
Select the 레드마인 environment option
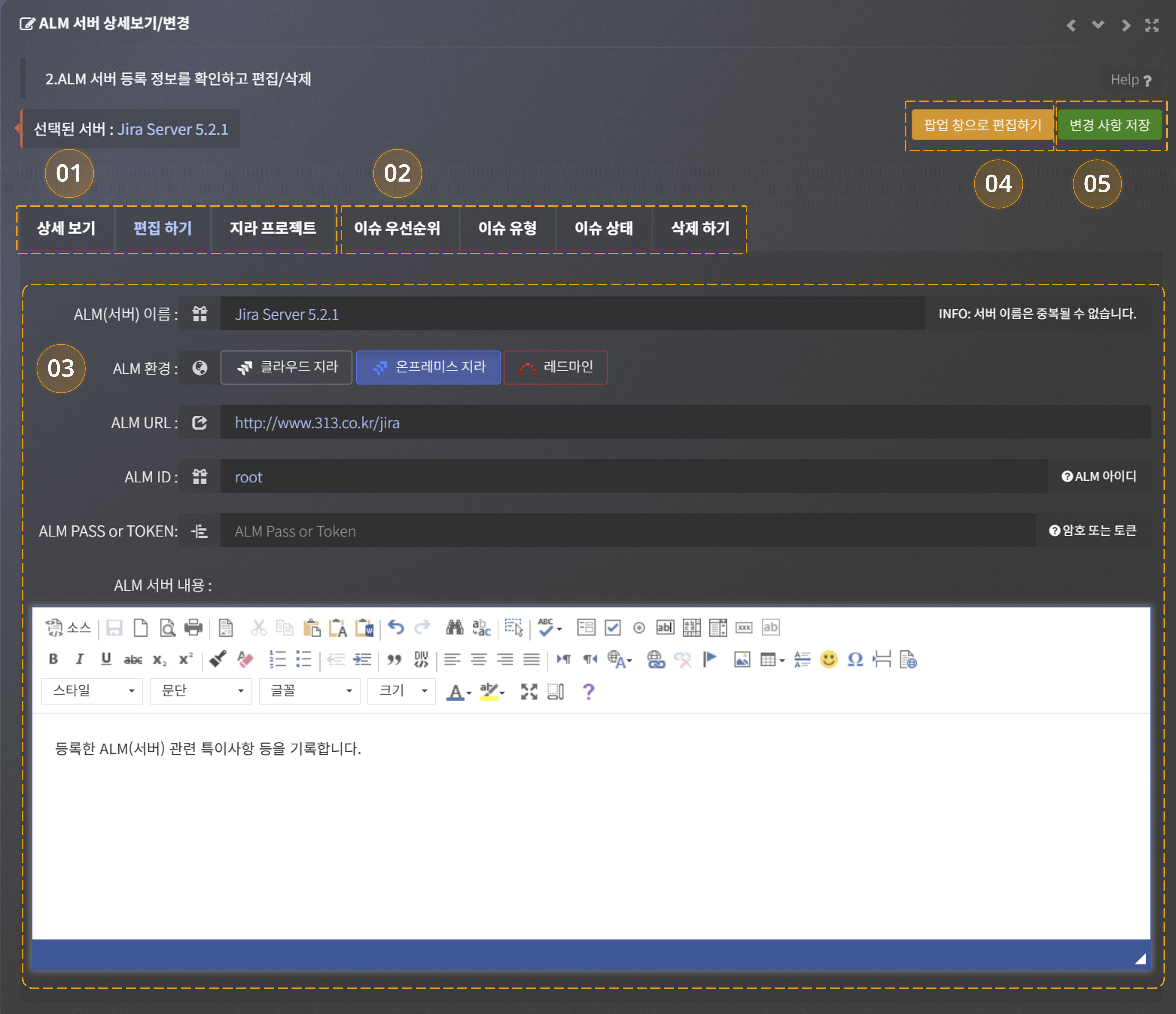pyautogui.click(x=556, y=367)
